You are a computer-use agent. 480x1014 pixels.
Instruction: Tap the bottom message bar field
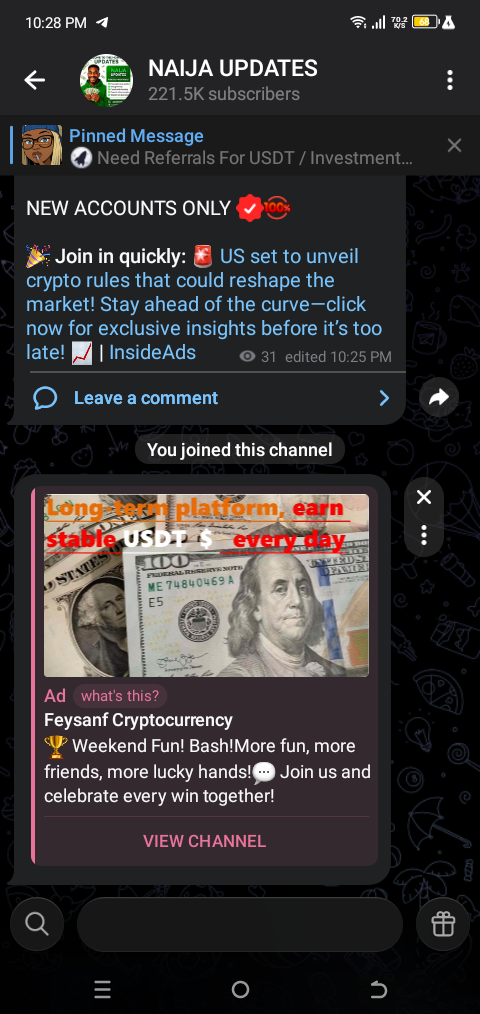[x=240, y=924]
